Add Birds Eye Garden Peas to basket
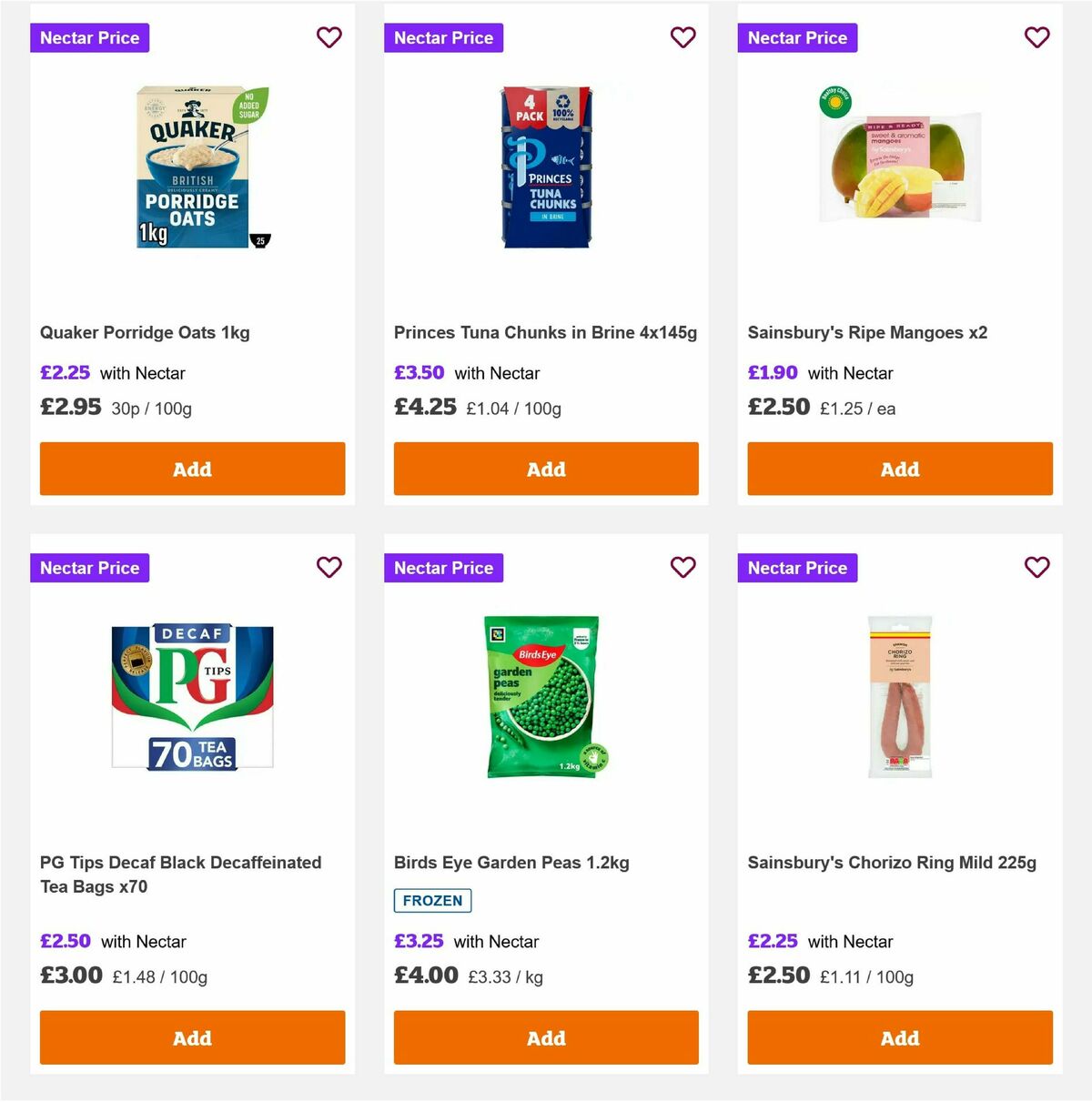The height and width of the screenshot is (1102, 1092). (546, 1037)
